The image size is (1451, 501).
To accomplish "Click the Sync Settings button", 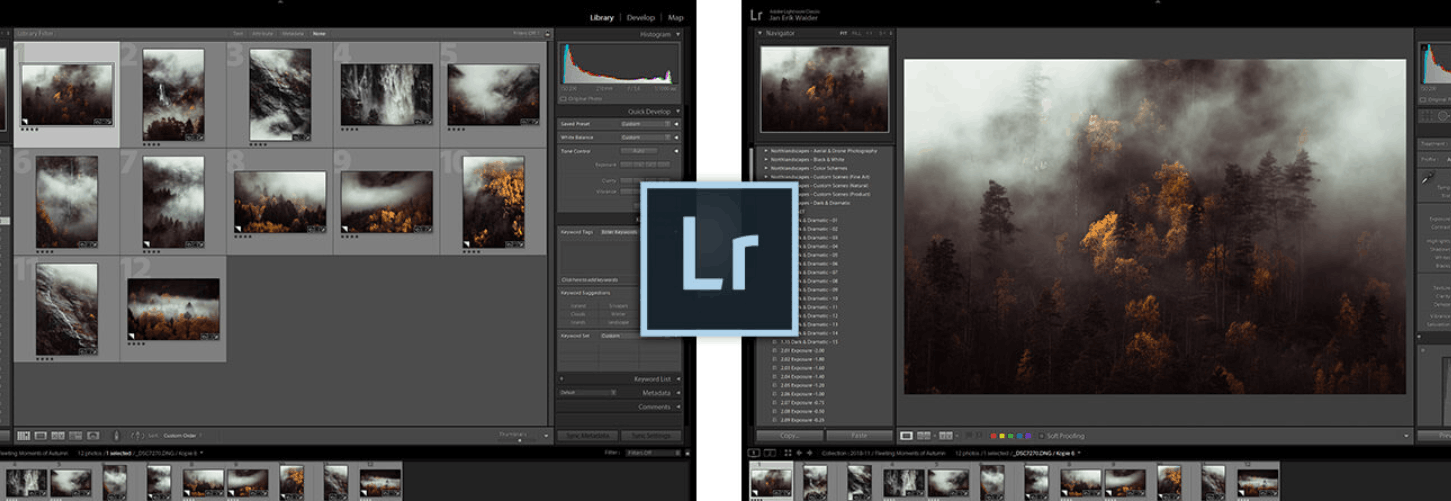I will point(651,436).
